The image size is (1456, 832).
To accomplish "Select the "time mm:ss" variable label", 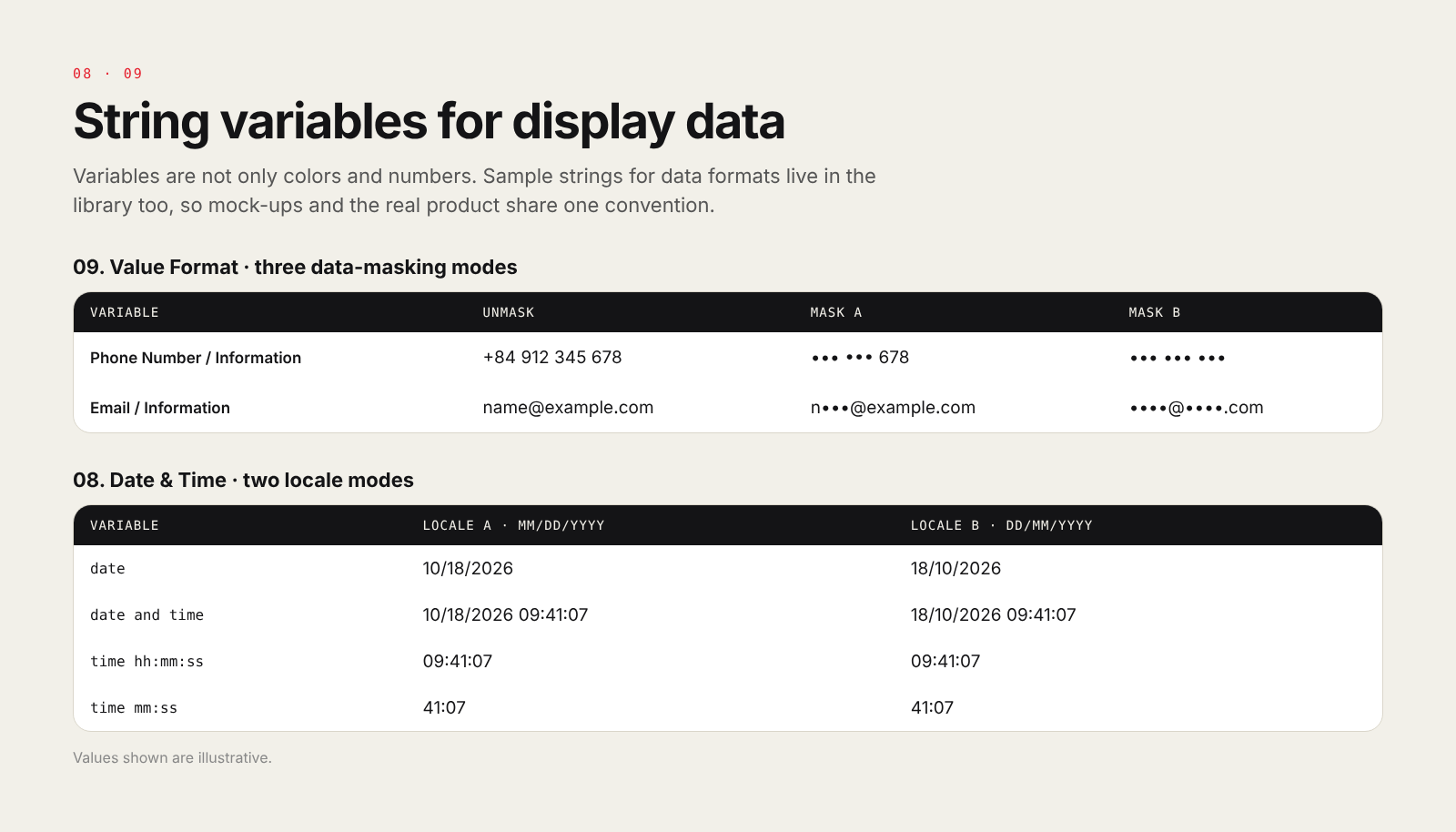I will (134, 707).
